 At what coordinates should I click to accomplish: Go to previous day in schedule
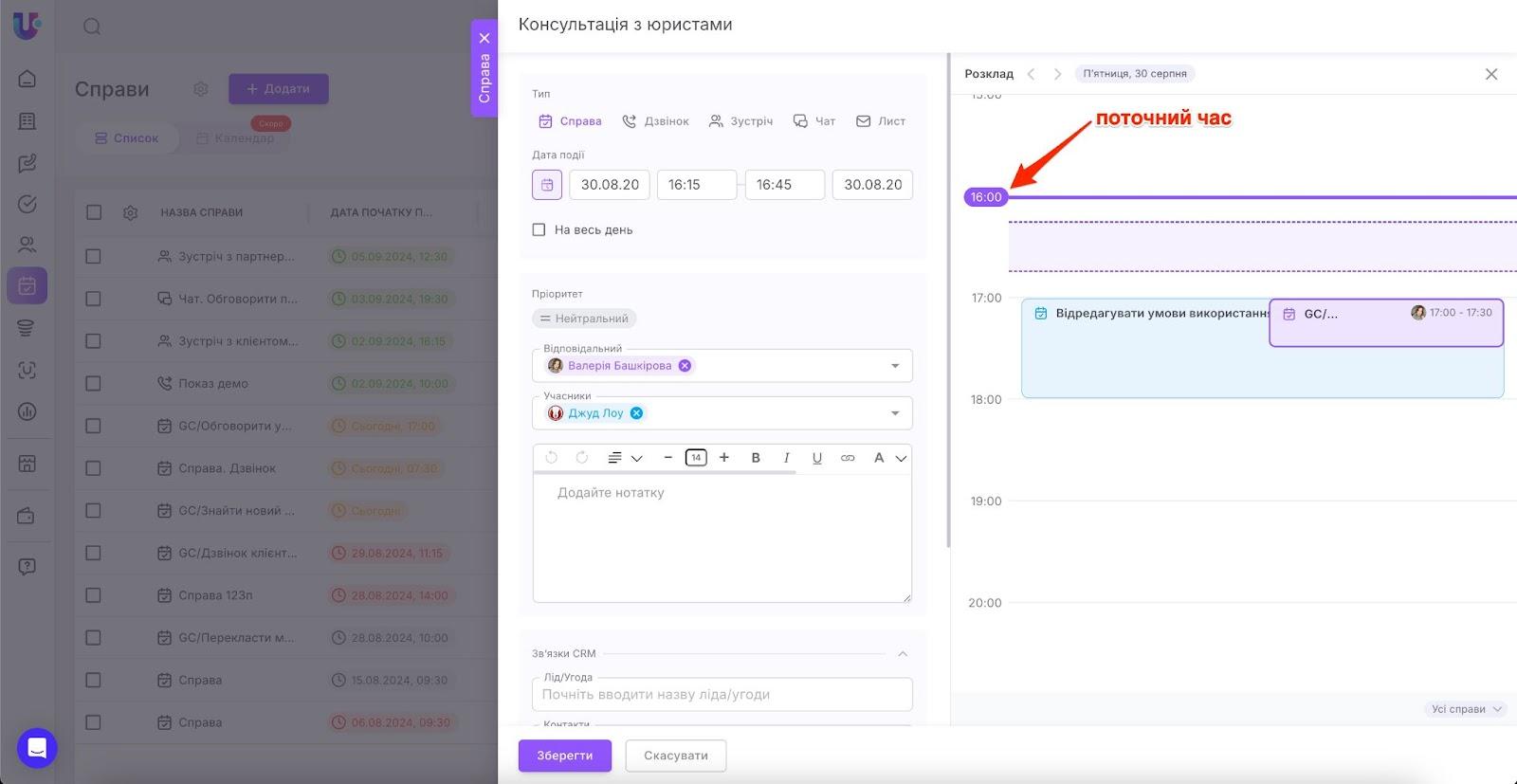1032,74
